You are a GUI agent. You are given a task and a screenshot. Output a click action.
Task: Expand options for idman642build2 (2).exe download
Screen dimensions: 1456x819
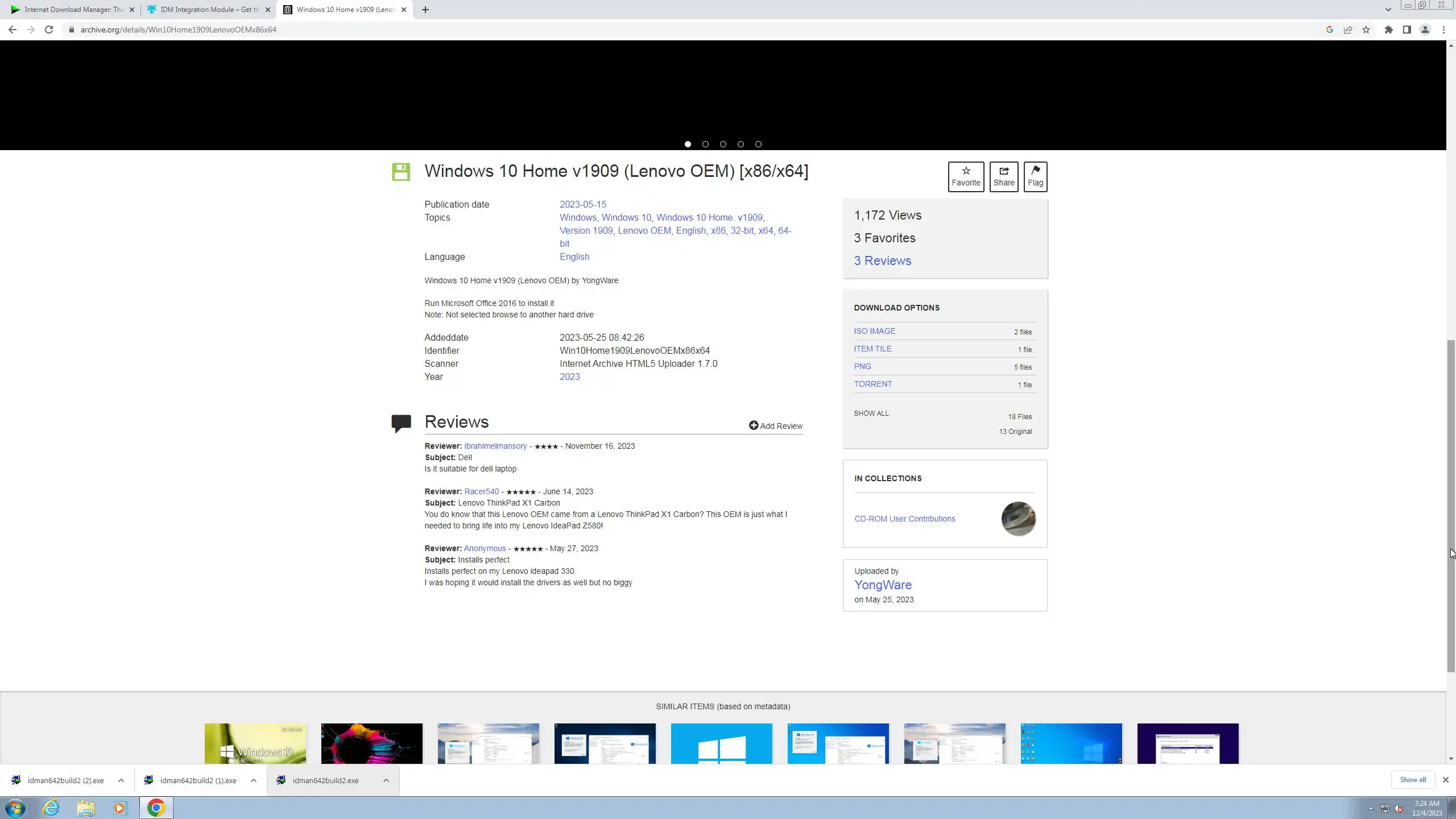point(121,780)
